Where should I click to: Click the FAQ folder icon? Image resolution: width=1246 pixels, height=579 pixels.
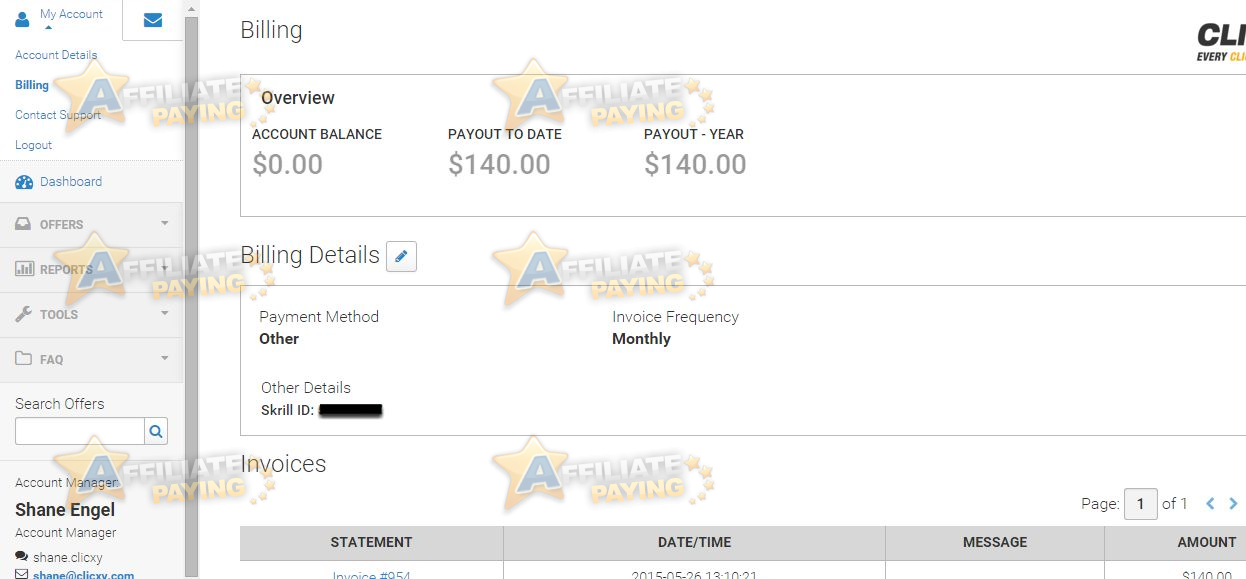click(23, 358)
